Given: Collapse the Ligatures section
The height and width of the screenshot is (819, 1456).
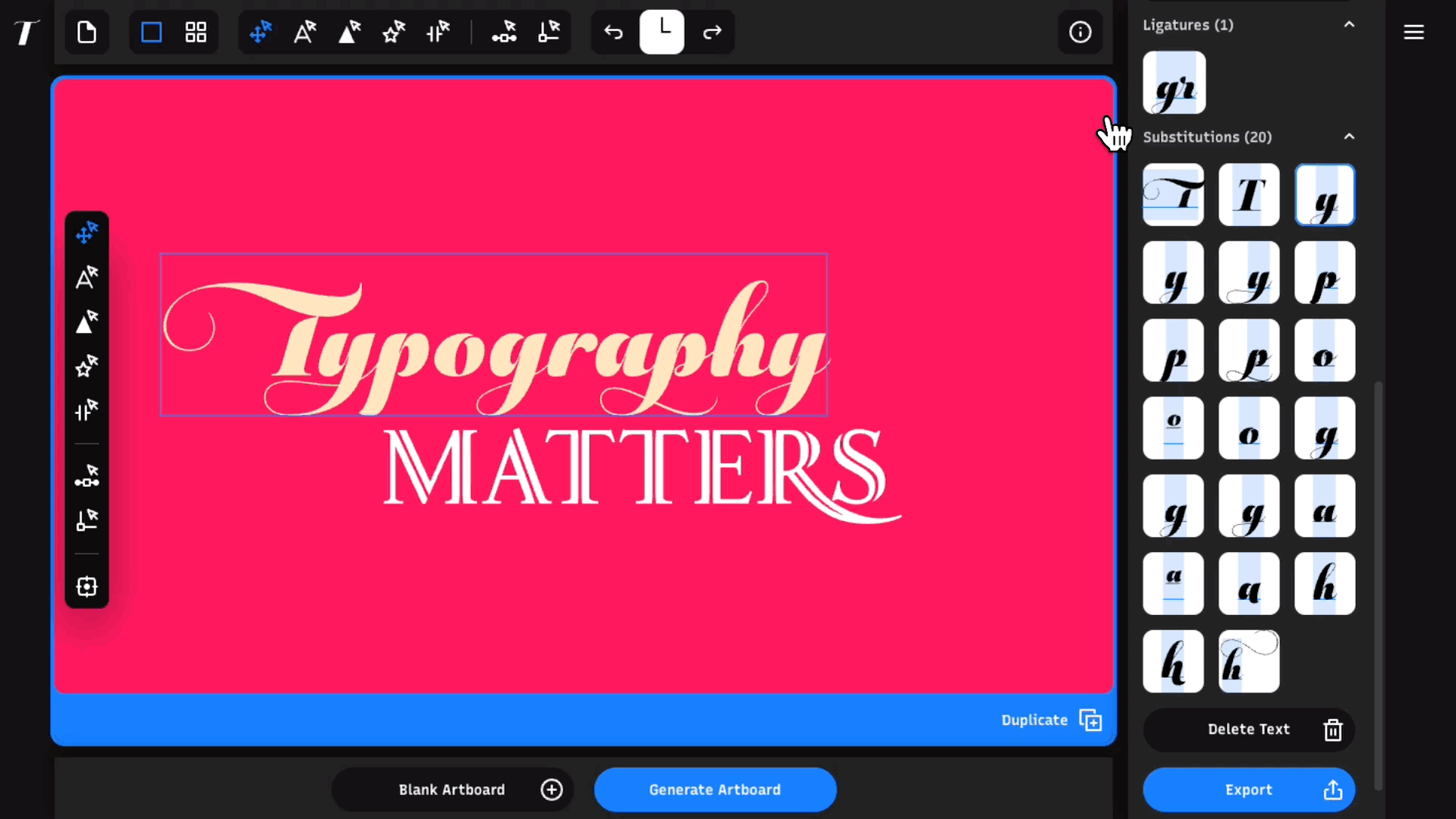Looking at the screenshot, I should 1349,24.
